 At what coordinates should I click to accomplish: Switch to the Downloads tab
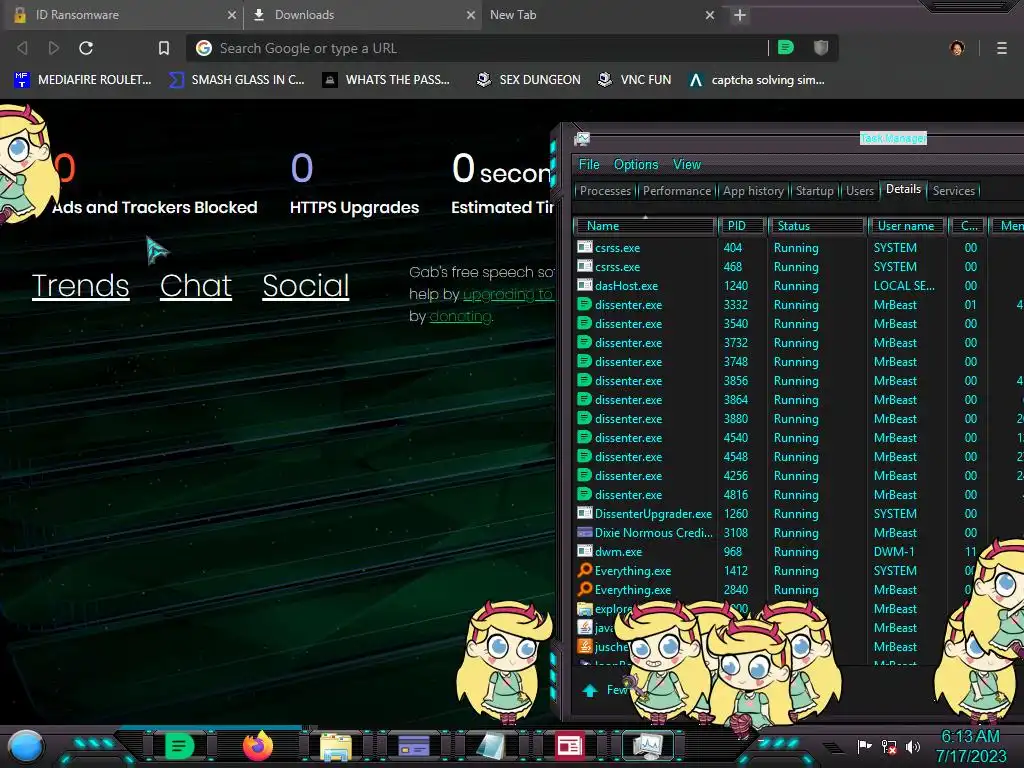point(362,15)
